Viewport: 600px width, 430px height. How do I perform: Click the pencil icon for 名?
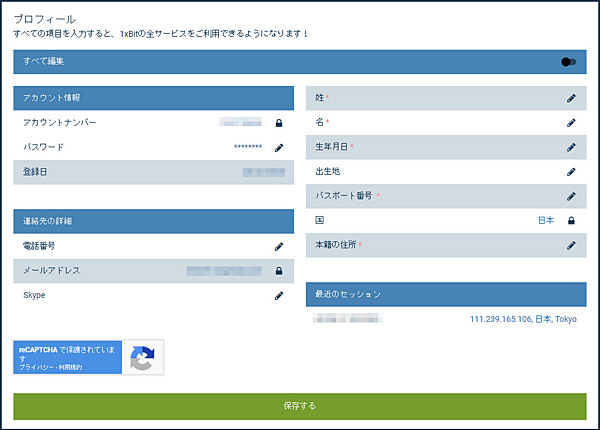click(571, 123)
